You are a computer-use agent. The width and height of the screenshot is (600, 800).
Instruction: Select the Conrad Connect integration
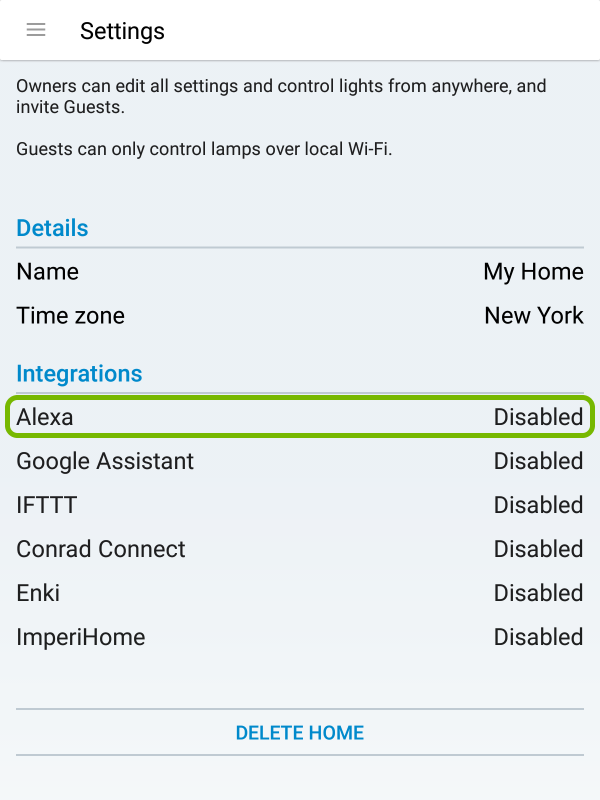[300, 549]
